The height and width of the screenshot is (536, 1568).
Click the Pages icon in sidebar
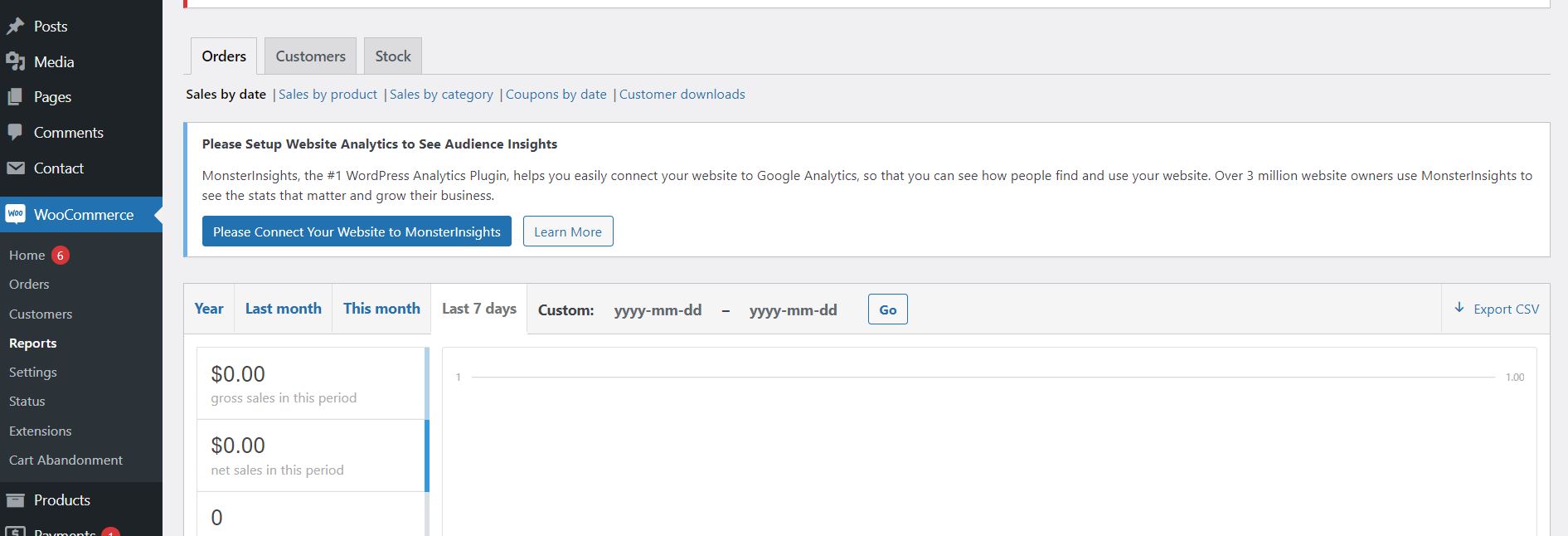click(15, 97)
